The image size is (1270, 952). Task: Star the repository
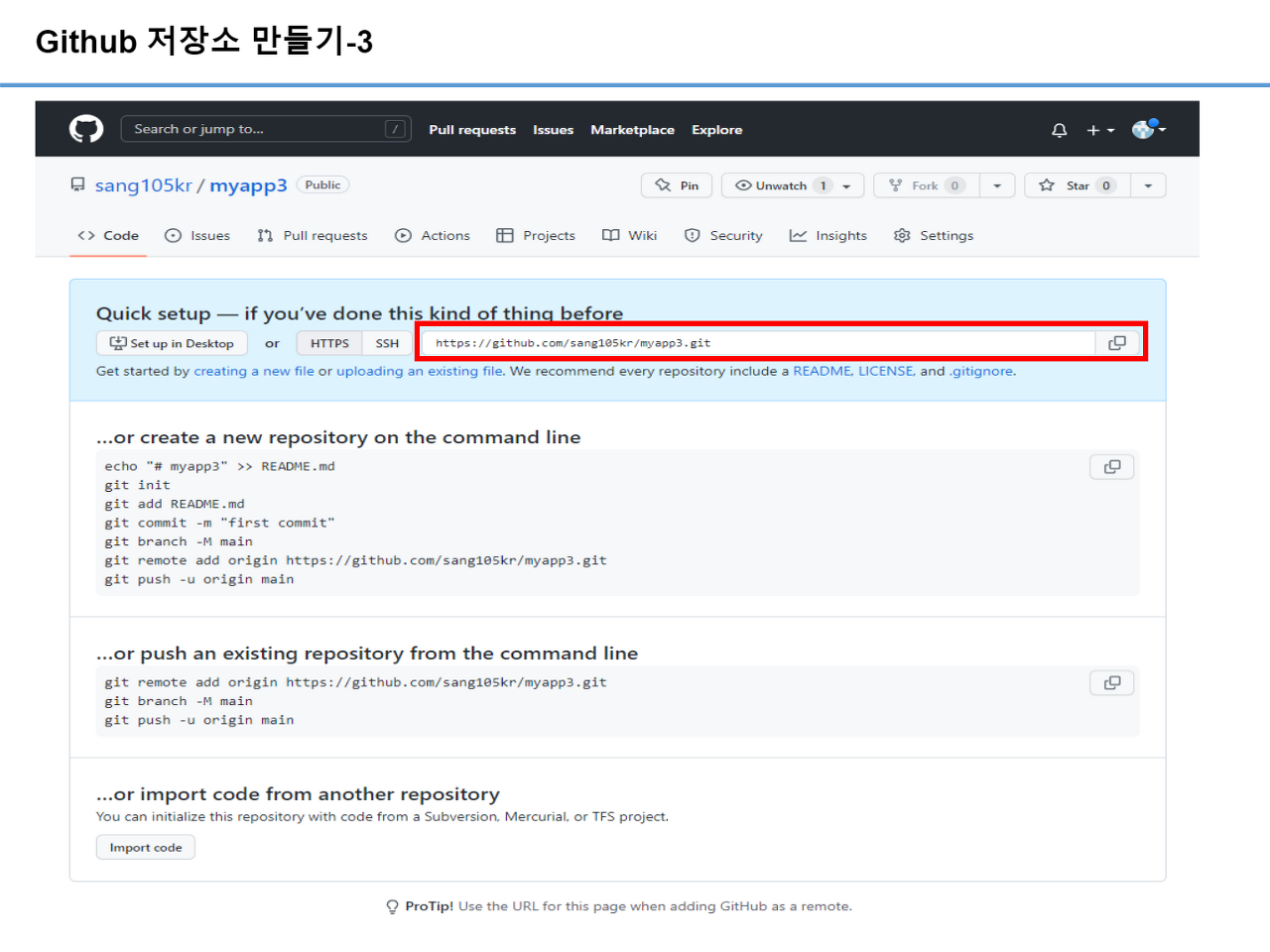pos(1078,185)
